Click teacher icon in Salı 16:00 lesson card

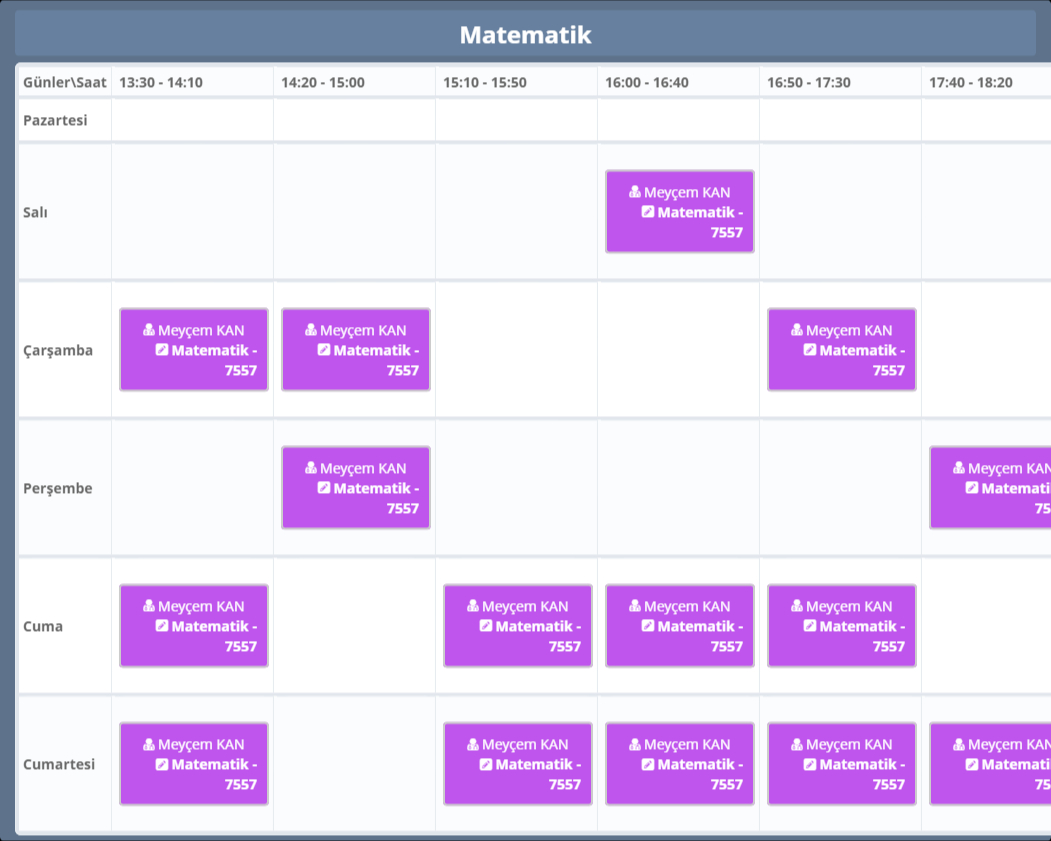pyautogui.click(x=635, y=192)
